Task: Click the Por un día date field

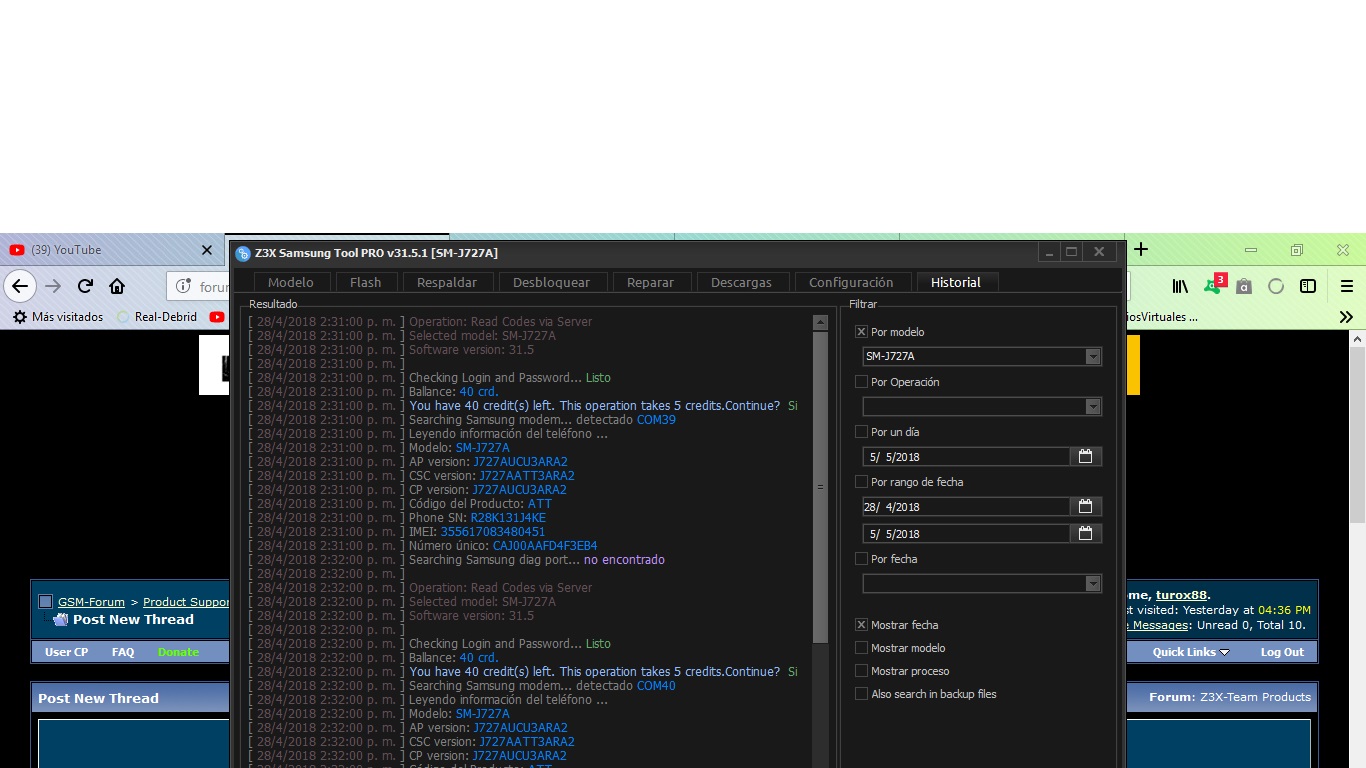Action: tap(966, 457)
